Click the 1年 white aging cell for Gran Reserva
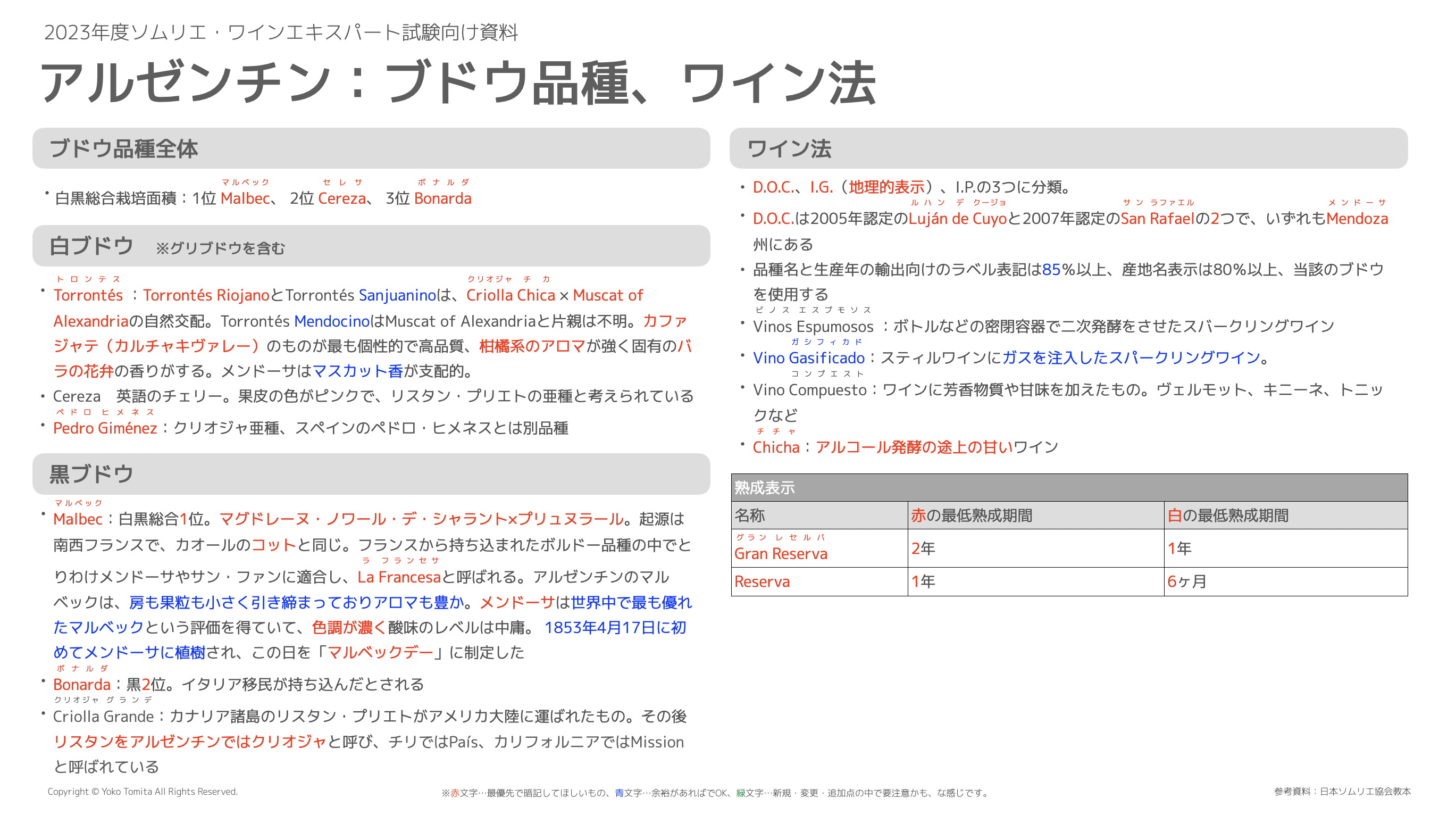The image size is (1456, 815). click(1285, 548)
